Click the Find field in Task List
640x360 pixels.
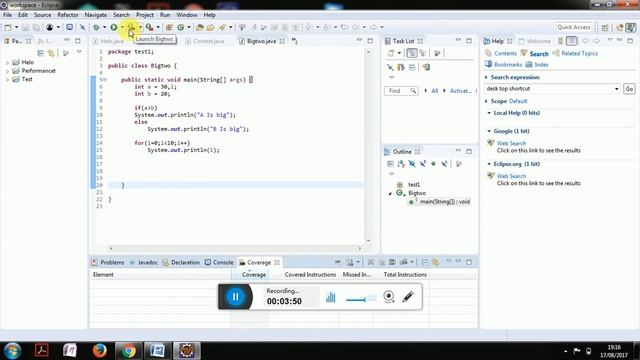click(x=401, y=91)
